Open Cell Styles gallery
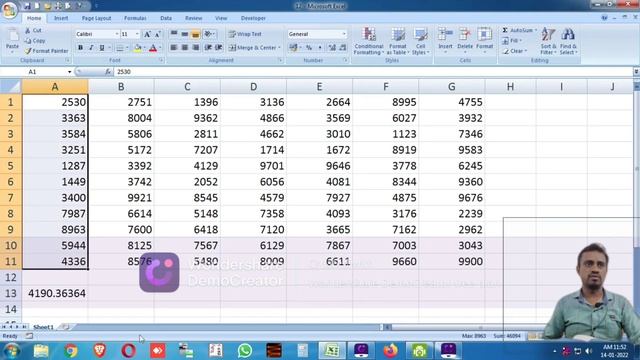640x360 pixels. pos(420,41)
